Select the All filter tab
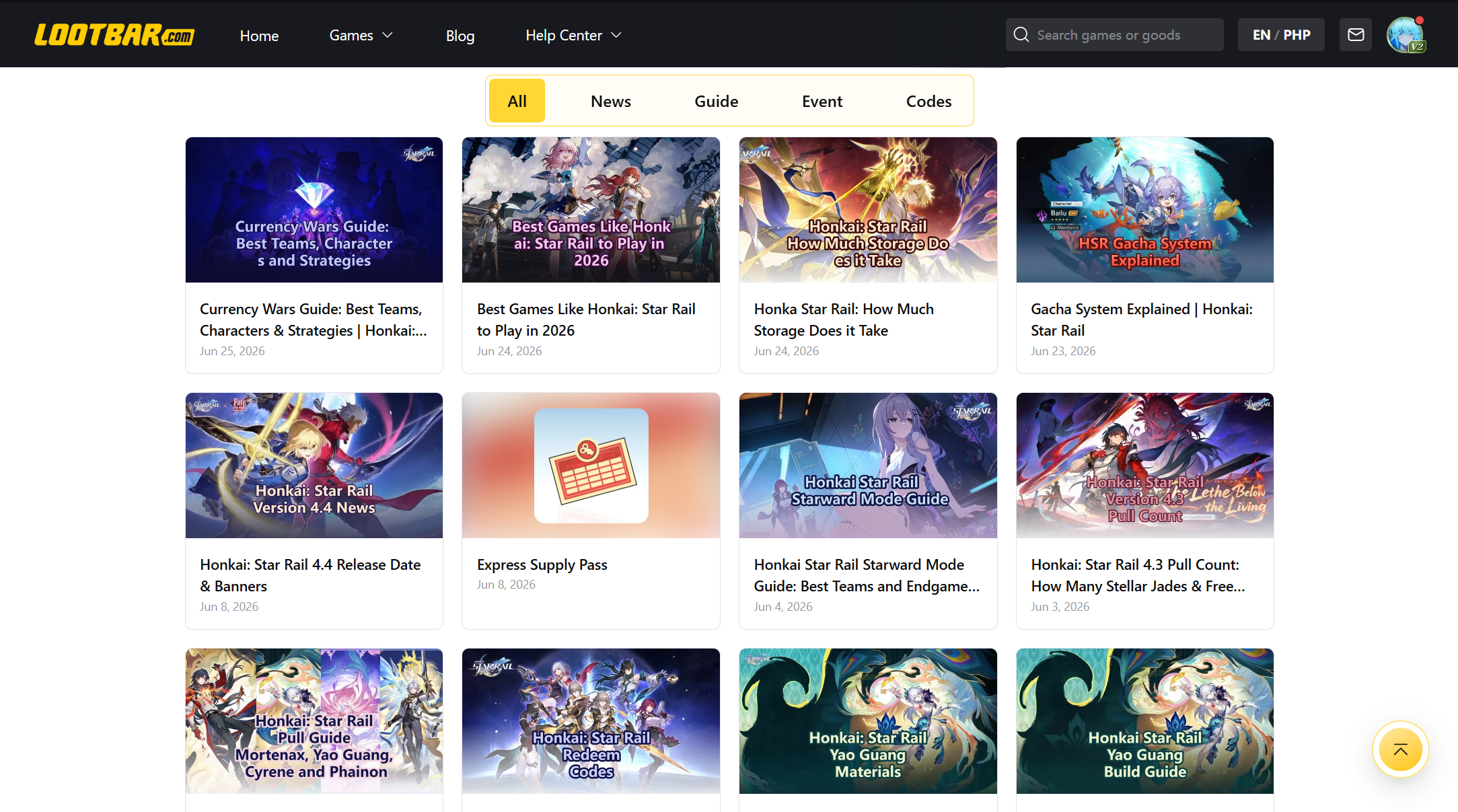The image size is (1458, 812). (x=517, y=101)
